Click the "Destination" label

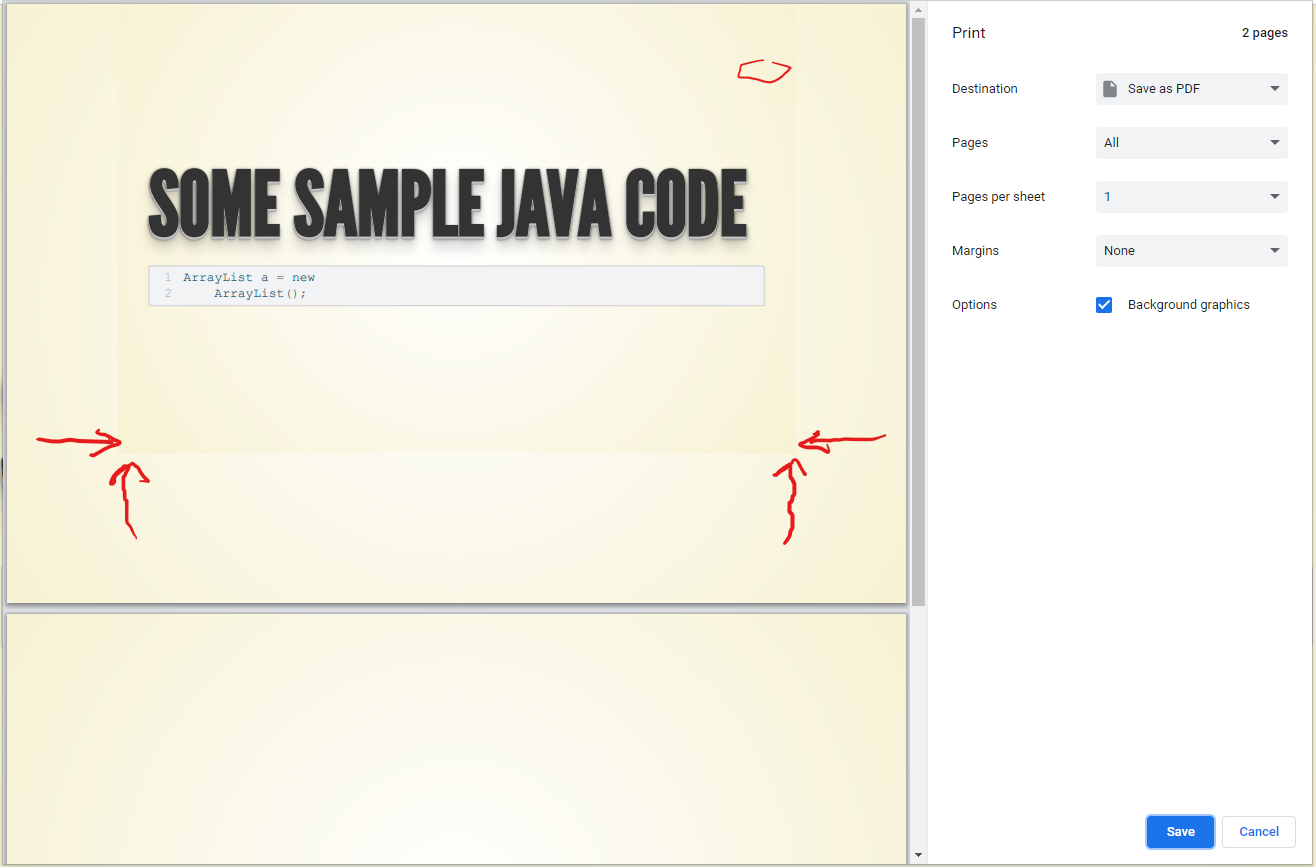tap(985, 89)
